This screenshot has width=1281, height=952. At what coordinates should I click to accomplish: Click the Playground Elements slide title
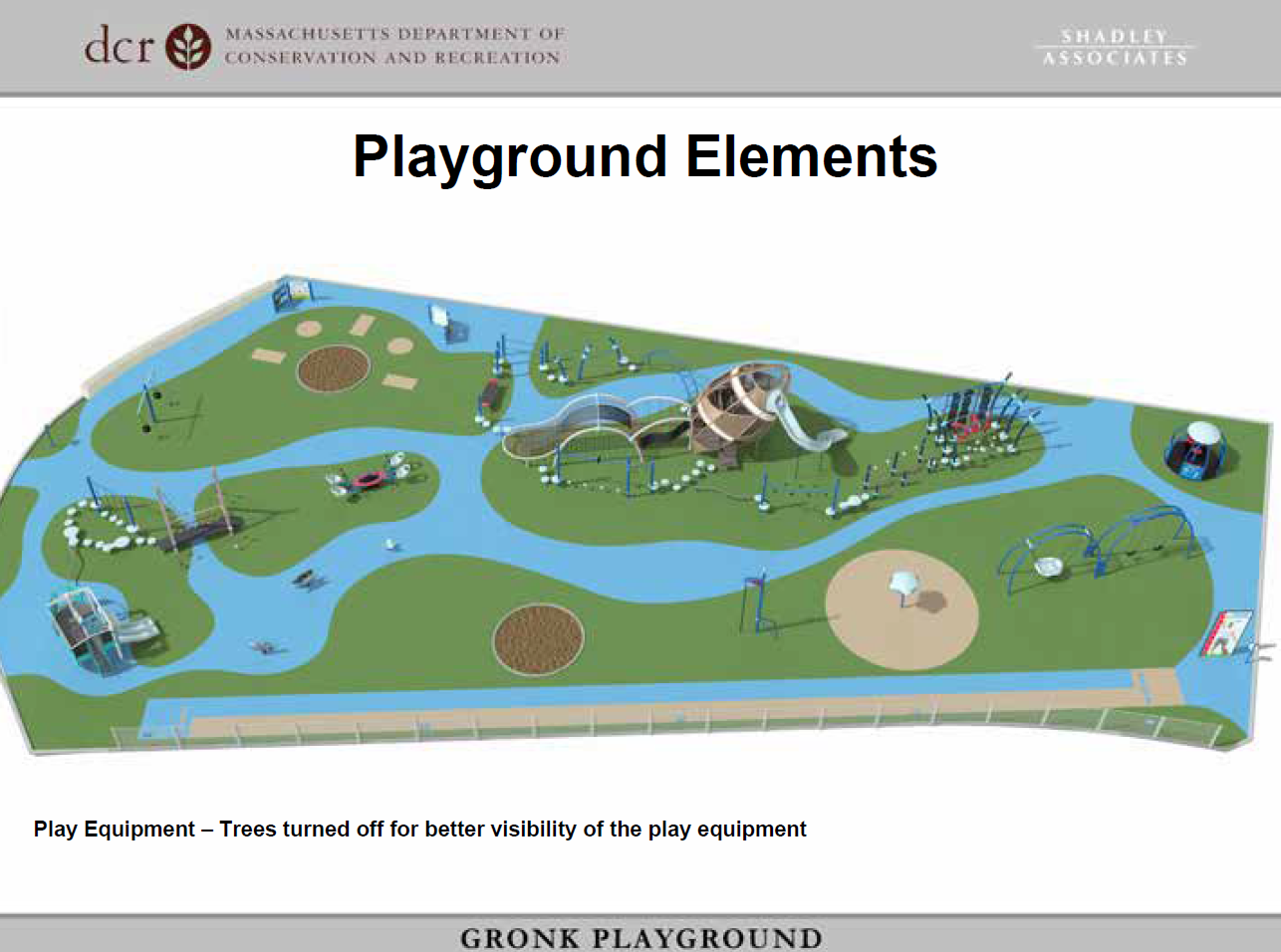coord(642,156)
